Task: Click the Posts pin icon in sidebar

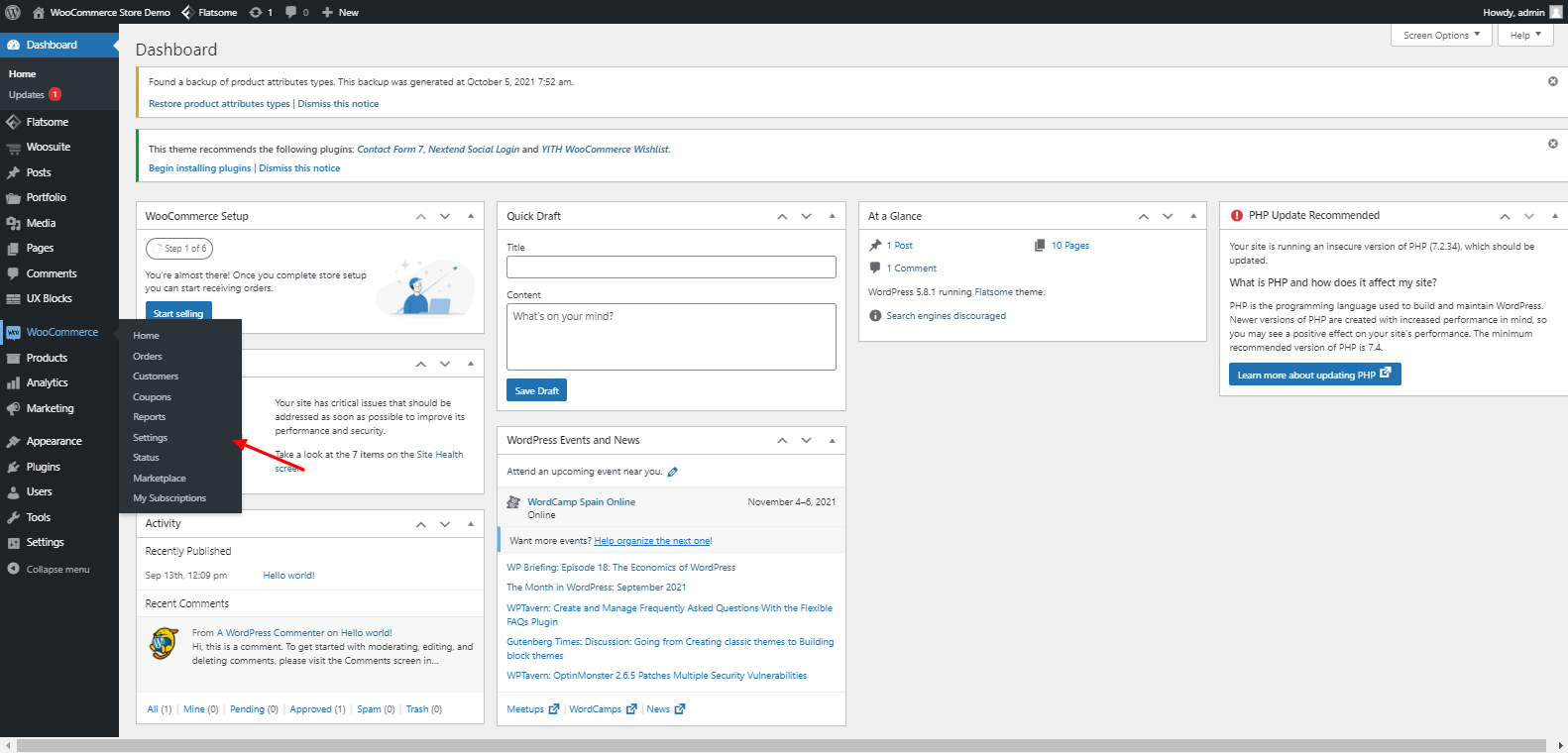Action: tap(14, 172)
